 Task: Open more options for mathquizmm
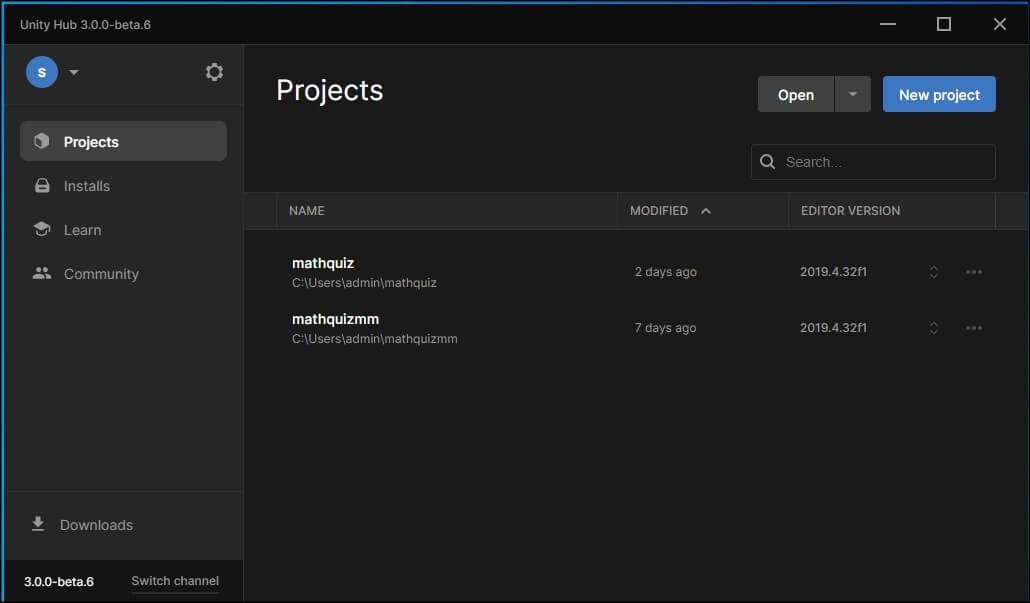pyautogui.click(x=974, y=328)
